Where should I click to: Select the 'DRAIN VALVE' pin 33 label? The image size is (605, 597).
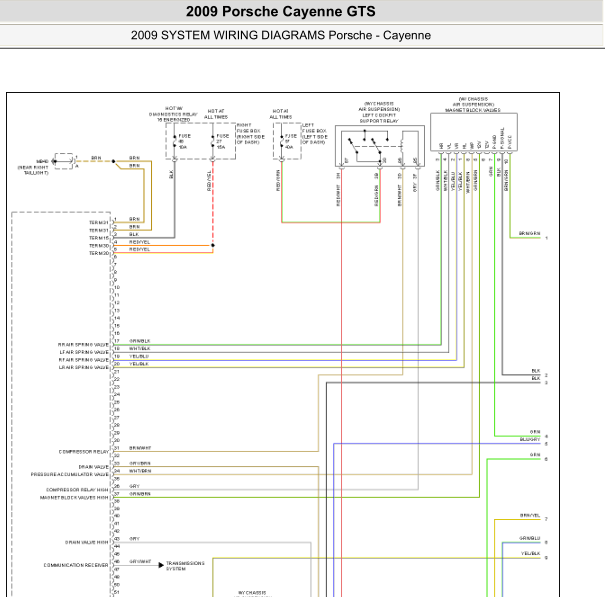(x=94, y=467)
